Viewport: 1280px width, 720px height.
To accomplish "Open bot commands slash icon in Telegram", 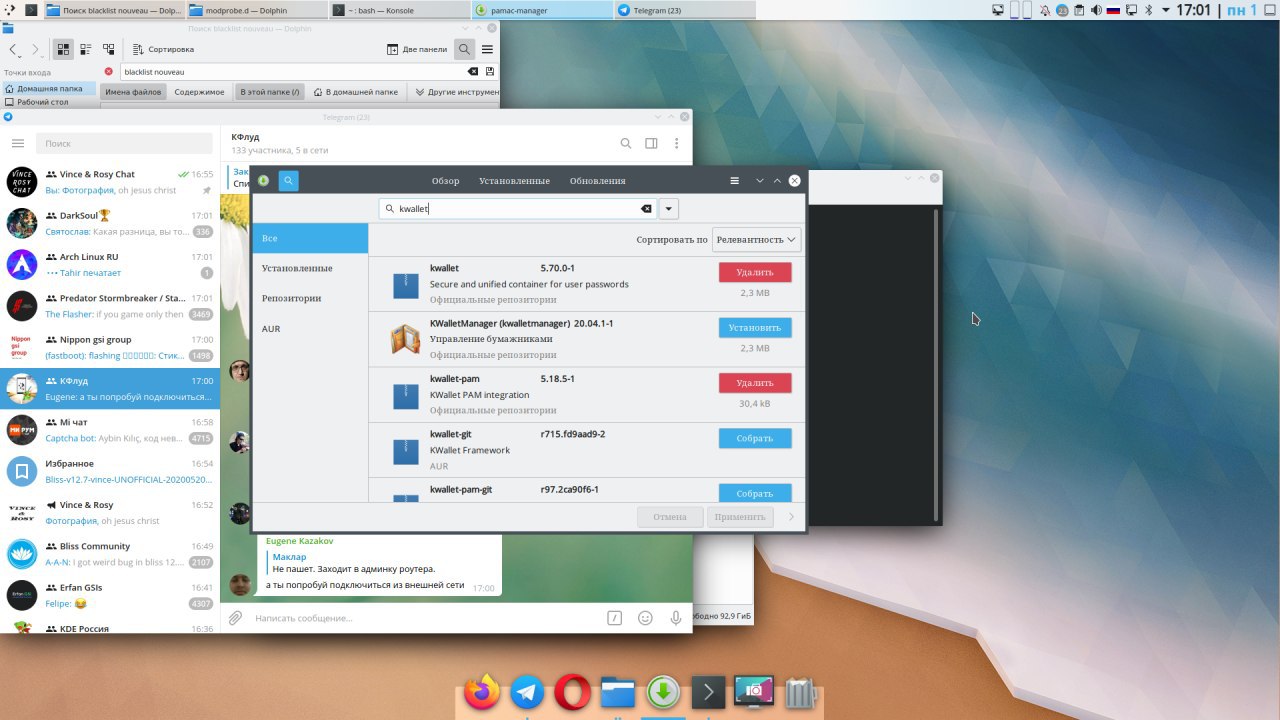I will 615,618.
